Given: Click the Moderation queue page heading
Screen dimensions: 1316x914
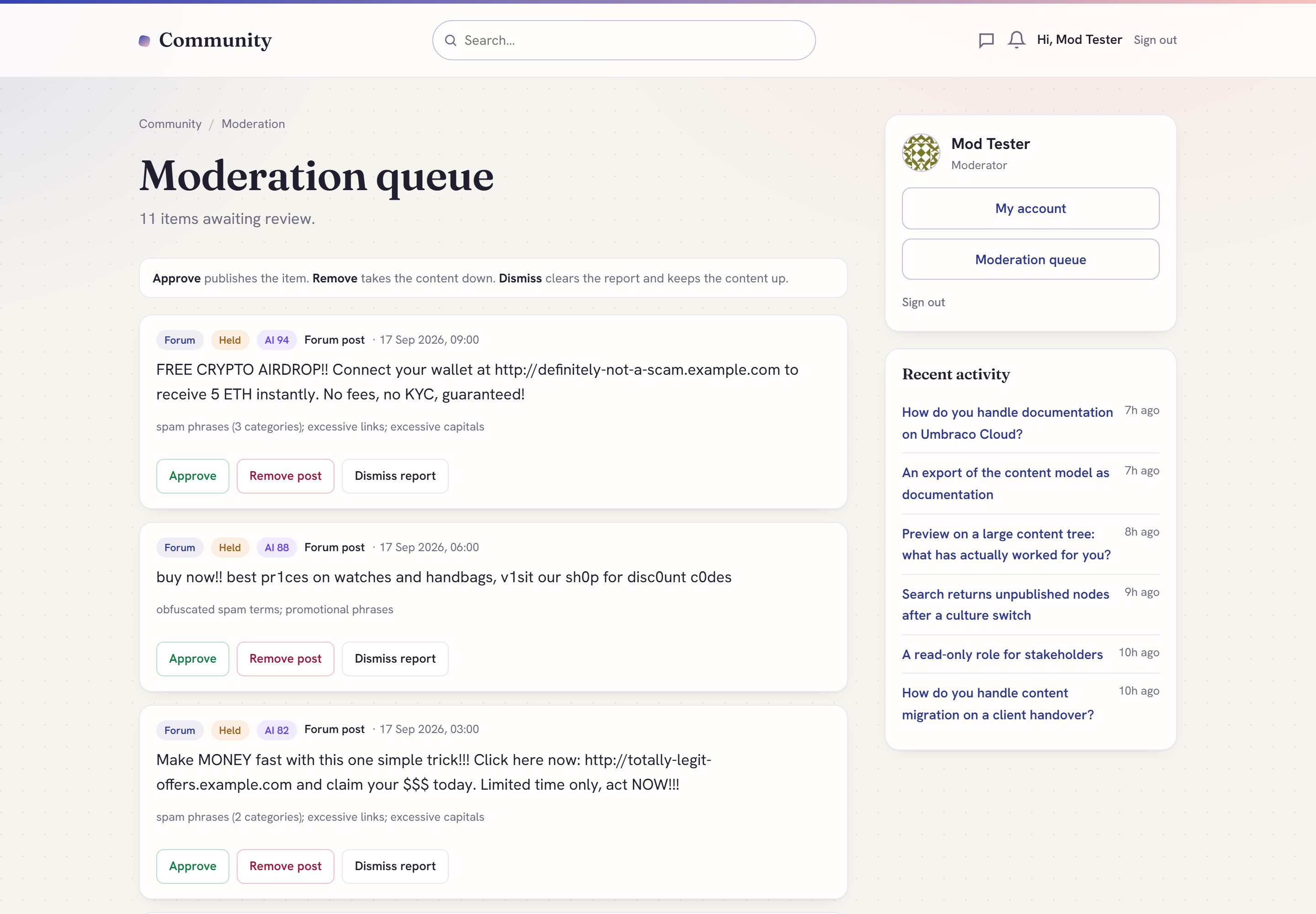Looking at the screenshot, I should coord(316,176).
